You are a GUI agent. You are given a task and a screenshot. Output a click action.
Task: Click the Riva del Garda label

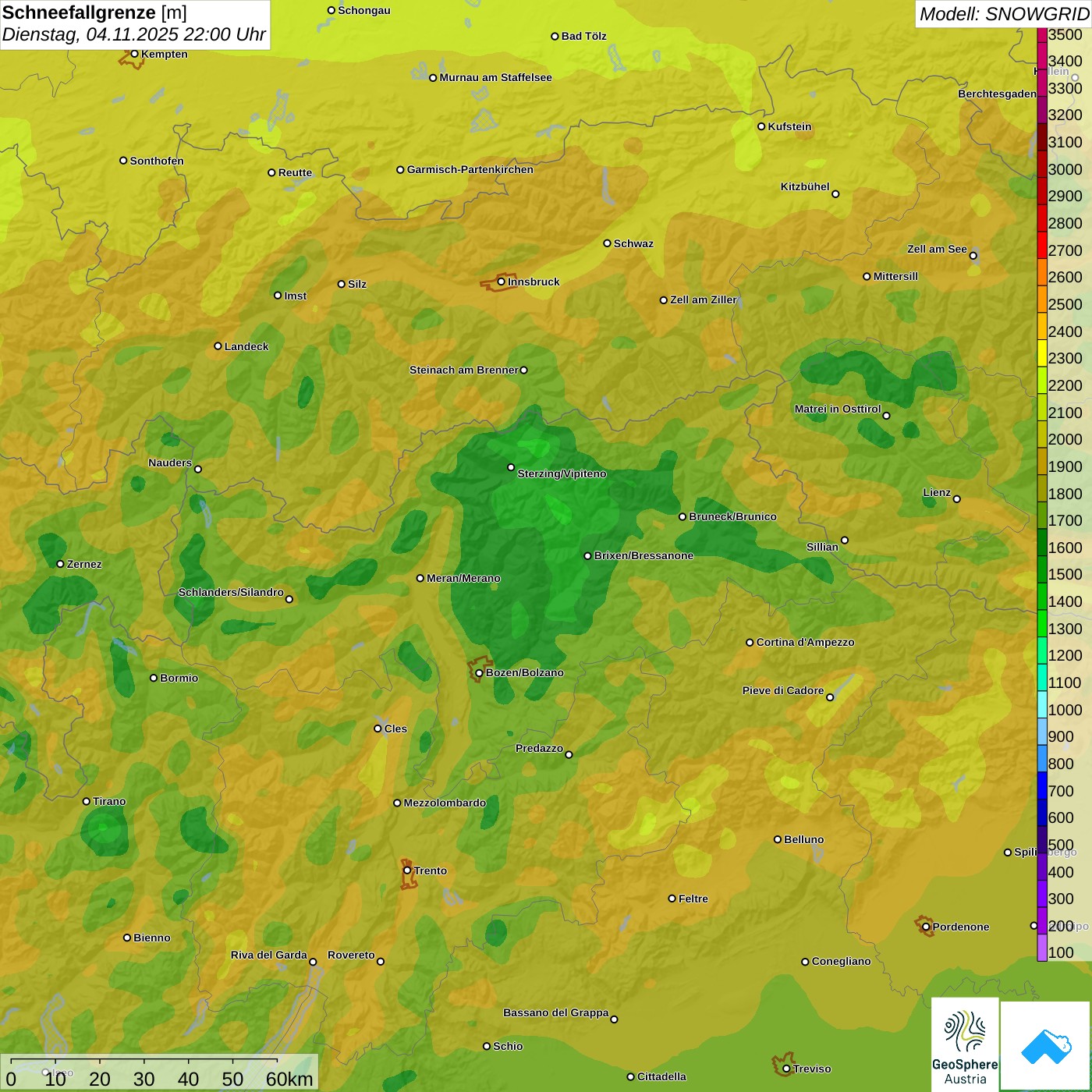tap(269, 955)
